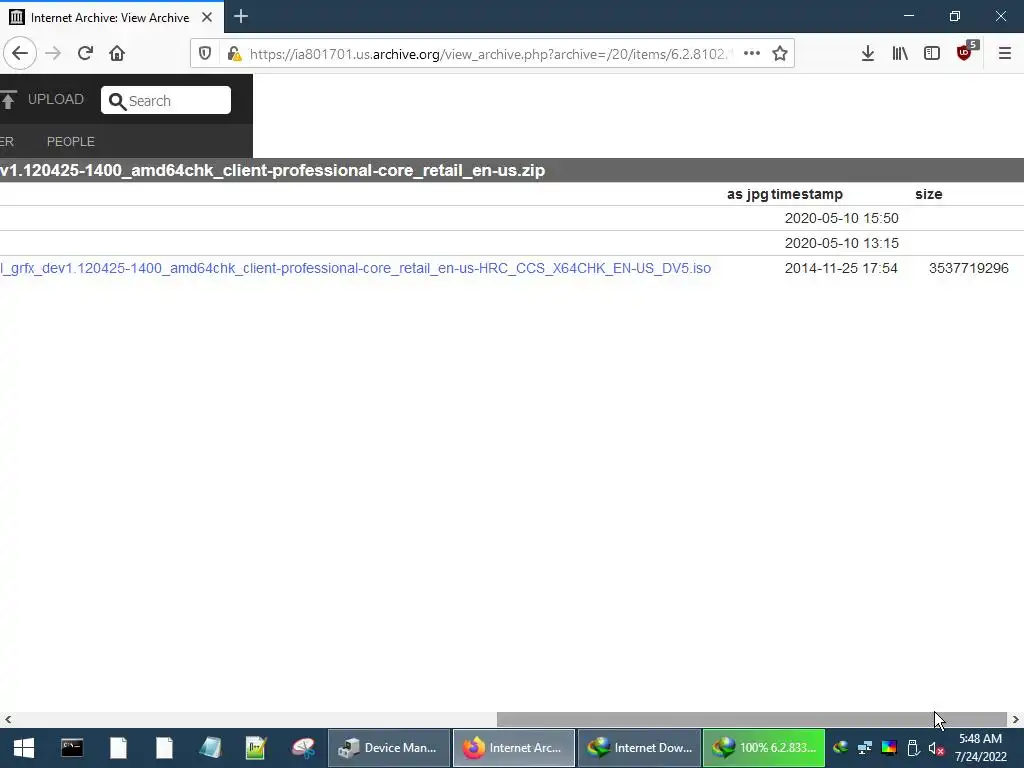Click the muted volume tray icon
This screenshot has width=1024, height=768.
[x=936, y=748]
